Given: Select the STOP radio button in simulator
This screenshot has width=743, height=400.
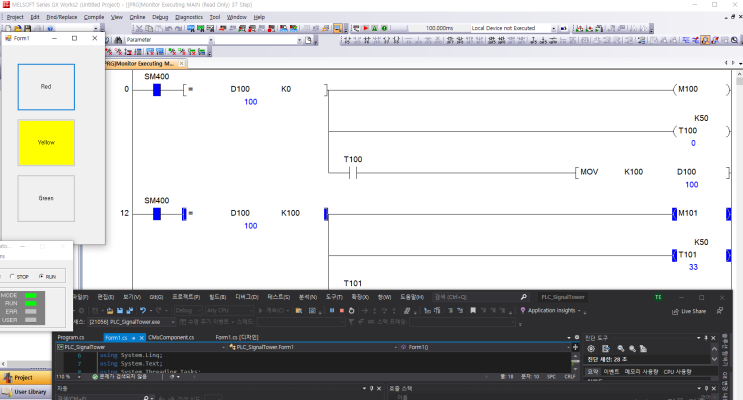Looking at the screenshot, I should coord(19,276).
